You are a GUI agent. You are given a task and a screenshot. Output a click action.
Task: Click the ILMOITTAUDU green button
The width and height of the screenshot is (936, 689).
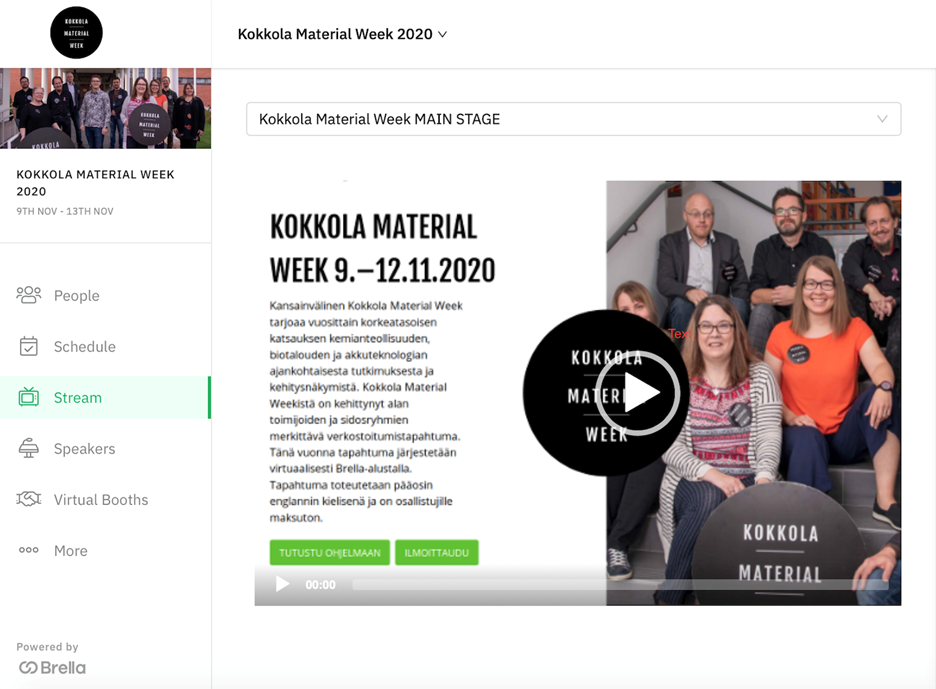[x=436, y=553]
